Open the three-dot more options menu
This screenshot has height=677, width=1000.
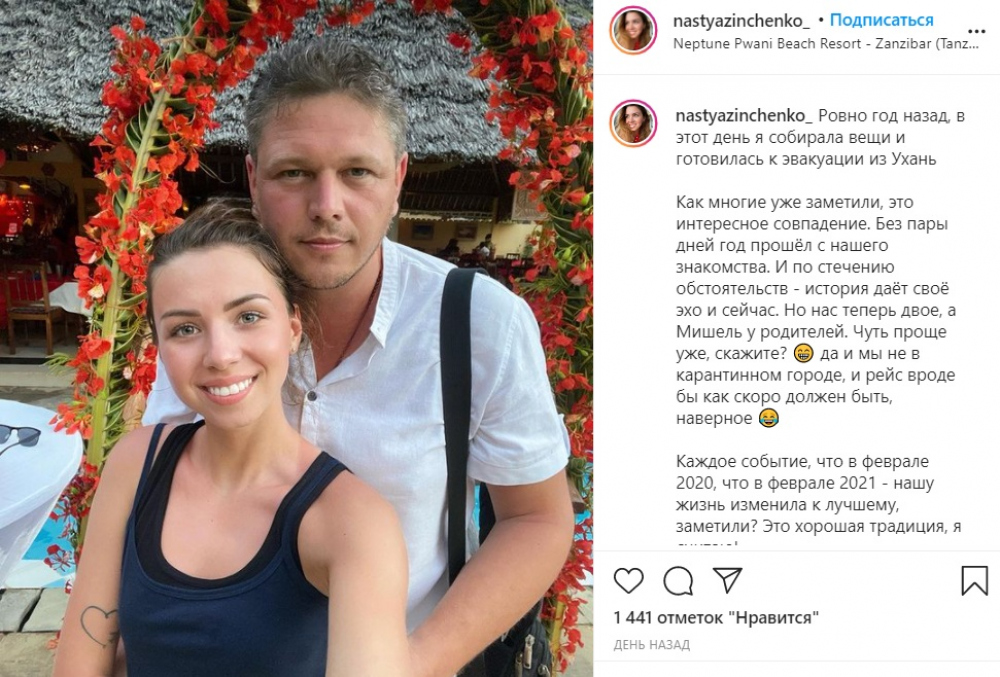tap(976, 31)
